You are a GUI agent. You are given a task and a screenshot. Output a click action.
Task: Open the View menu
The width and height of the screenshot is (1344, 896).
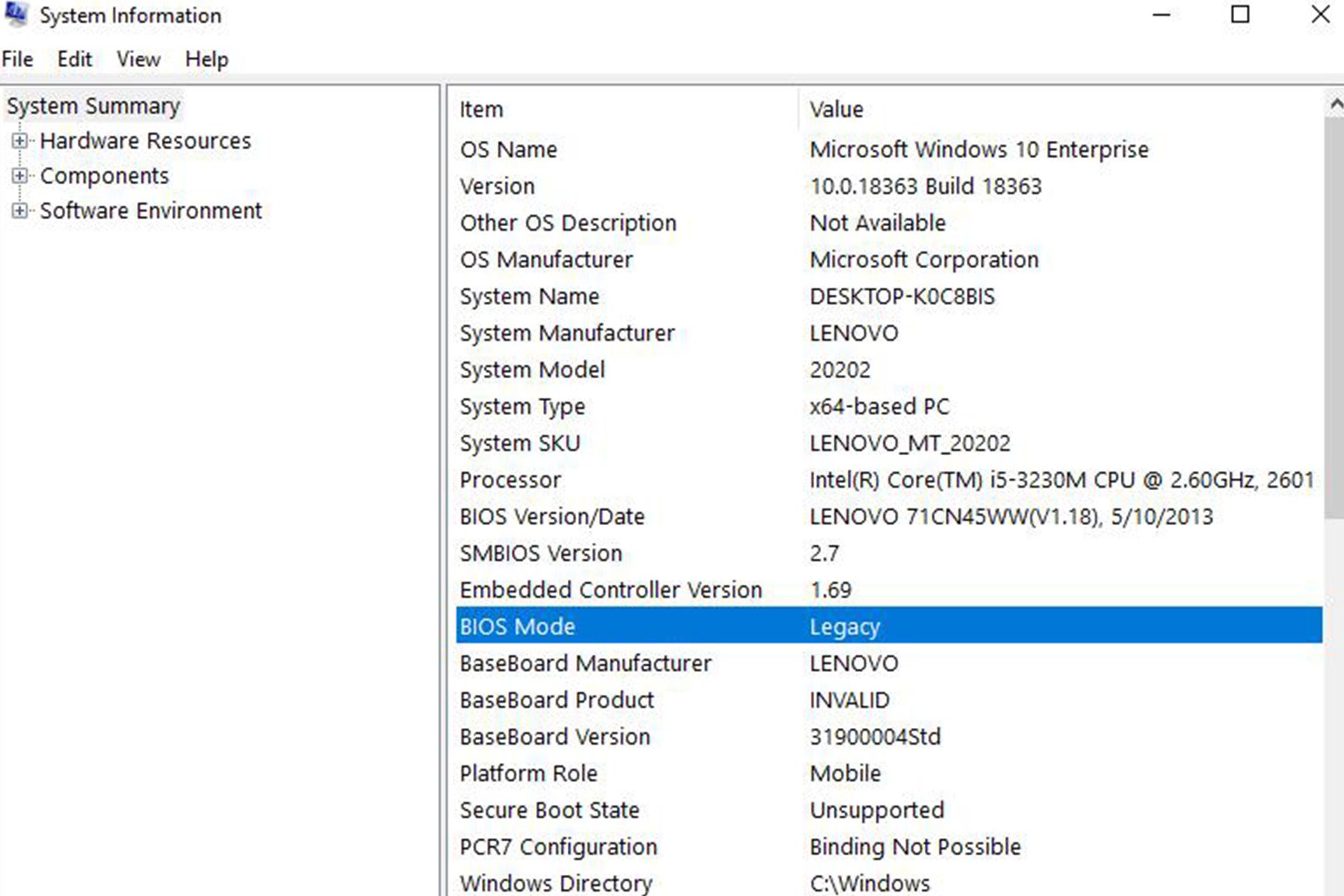click(x=138, y=59)
